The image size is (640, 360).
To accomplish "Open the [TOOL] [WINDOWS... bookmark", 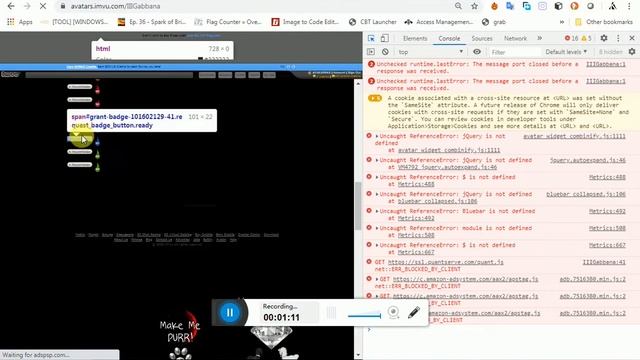I will tap(75, 22).
